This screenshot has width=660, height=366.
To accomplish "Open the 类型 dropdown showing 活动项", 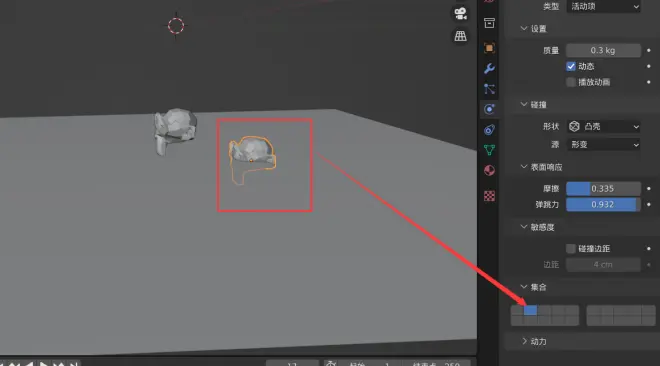I will 604,6.
